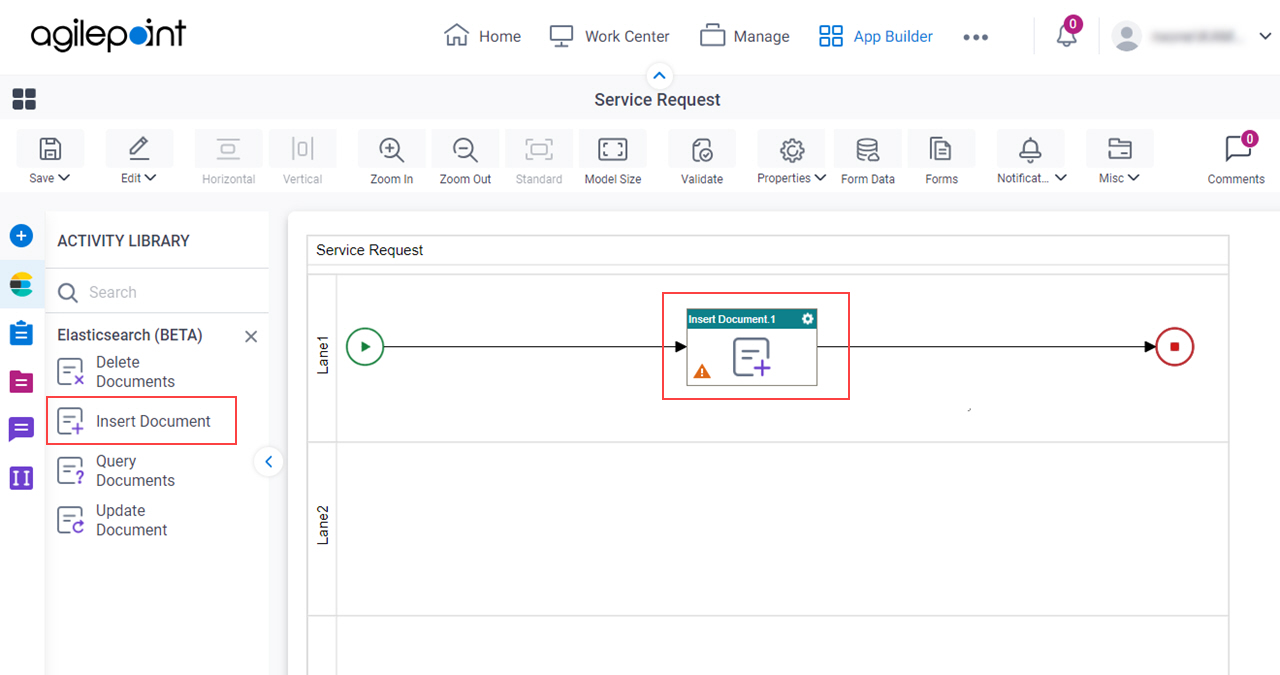Screen dimensions: 1280x675
Task: Open the app grid icon
Action: pos(24,99)
